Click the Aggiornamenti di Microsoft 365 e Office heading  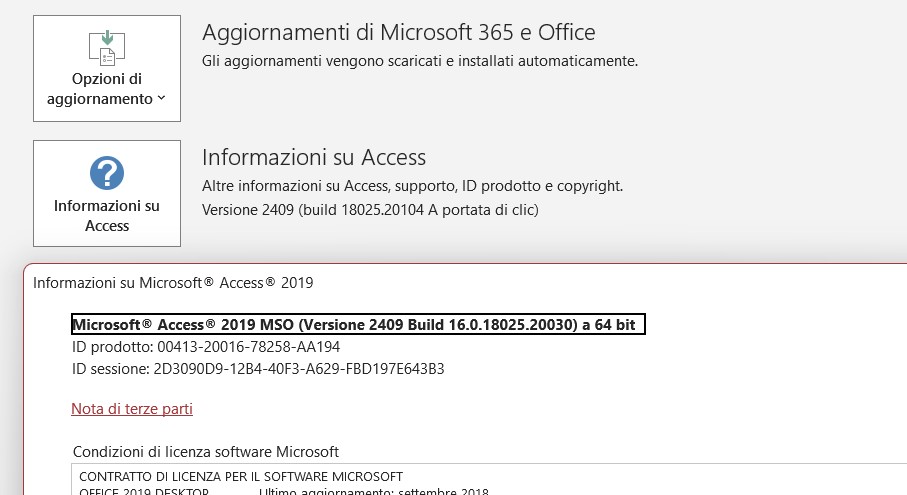[398, 32]
